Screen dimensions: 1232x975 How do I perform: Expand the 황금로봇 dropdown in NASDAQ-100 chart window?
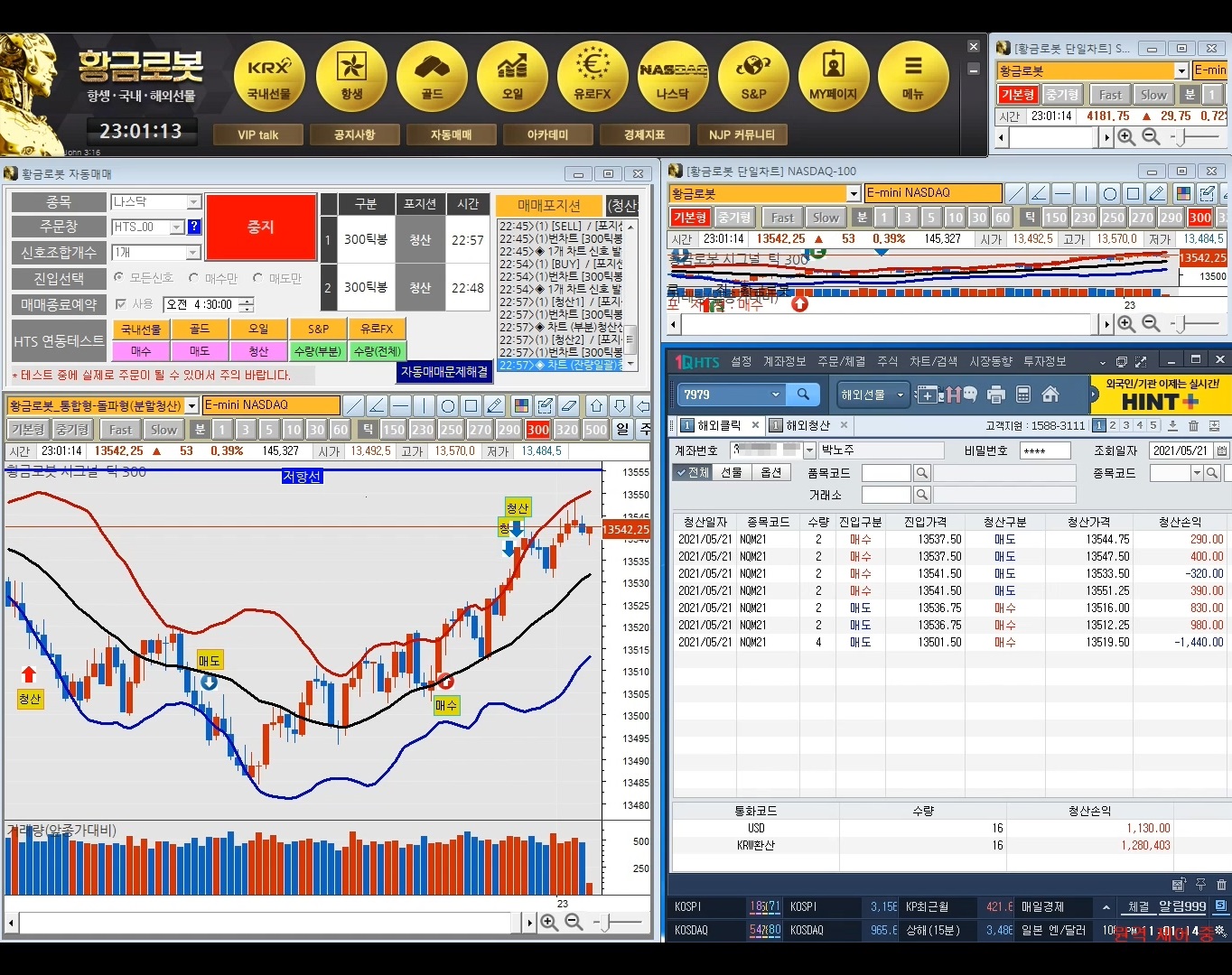854,193
